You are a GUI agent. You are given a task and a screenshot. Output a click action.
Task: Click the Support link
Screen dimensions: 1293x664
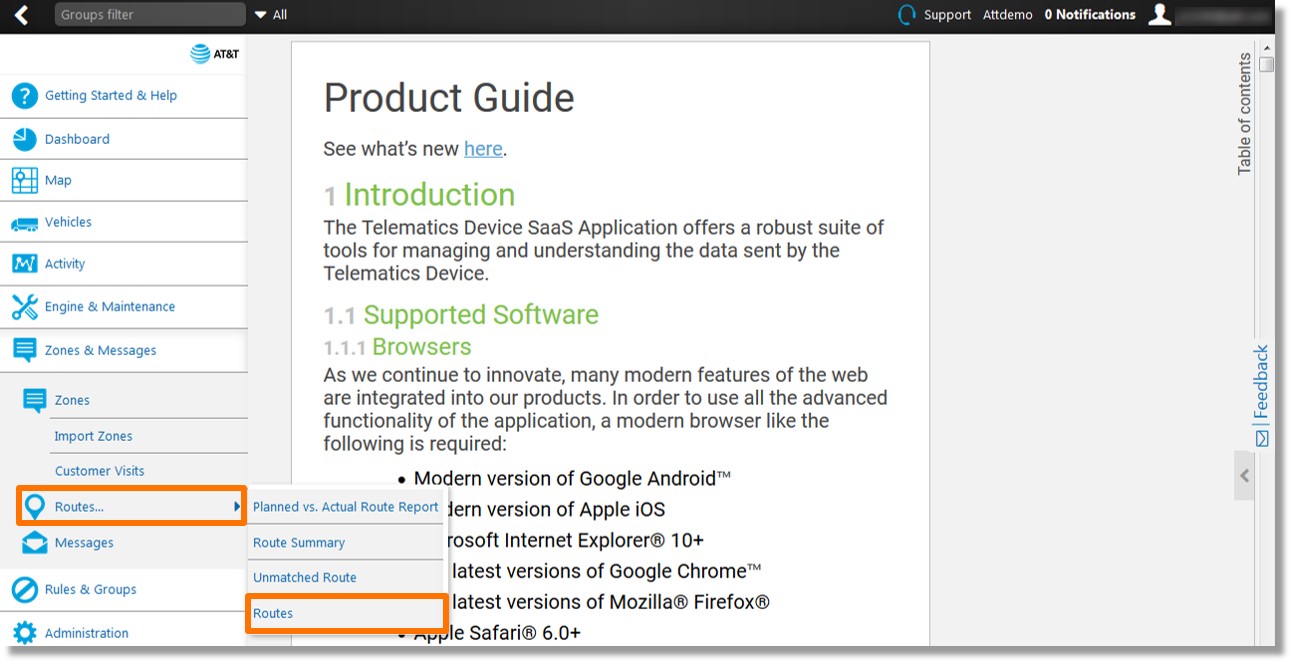point(947,15)
